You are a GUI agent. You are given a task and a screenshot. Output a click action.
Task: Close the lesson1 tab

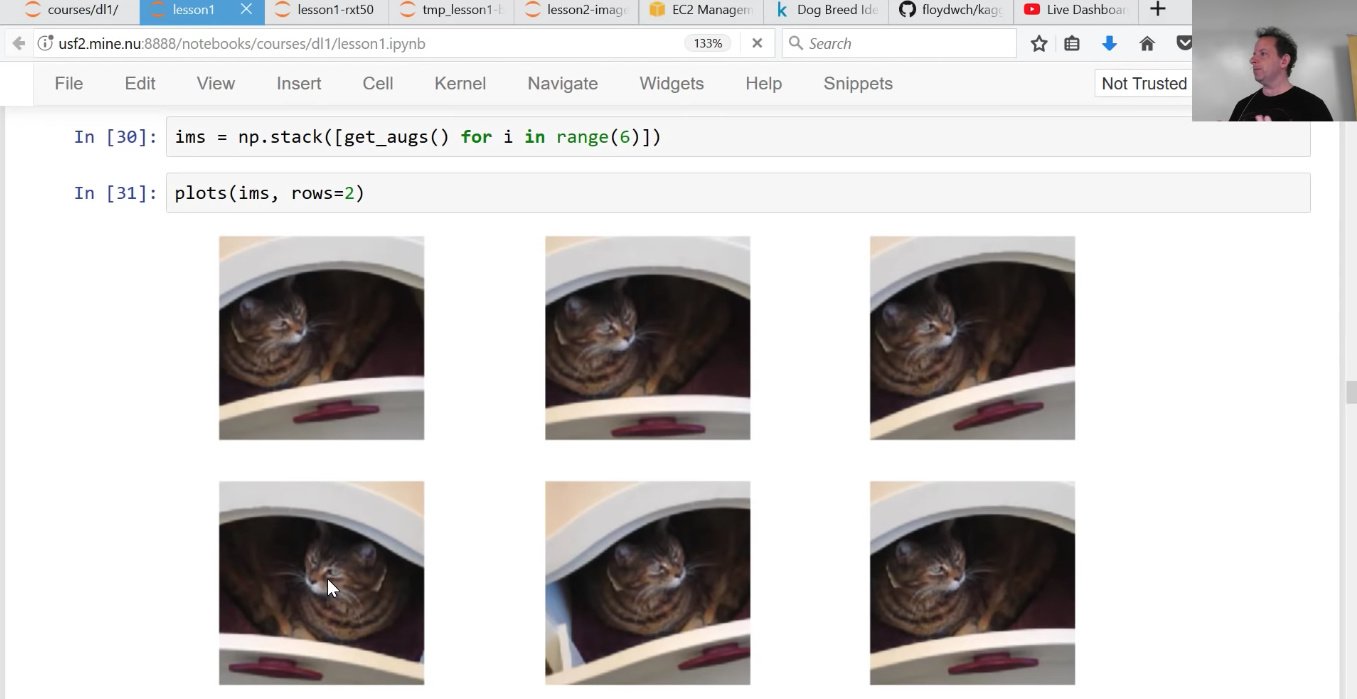coord(246,10)
